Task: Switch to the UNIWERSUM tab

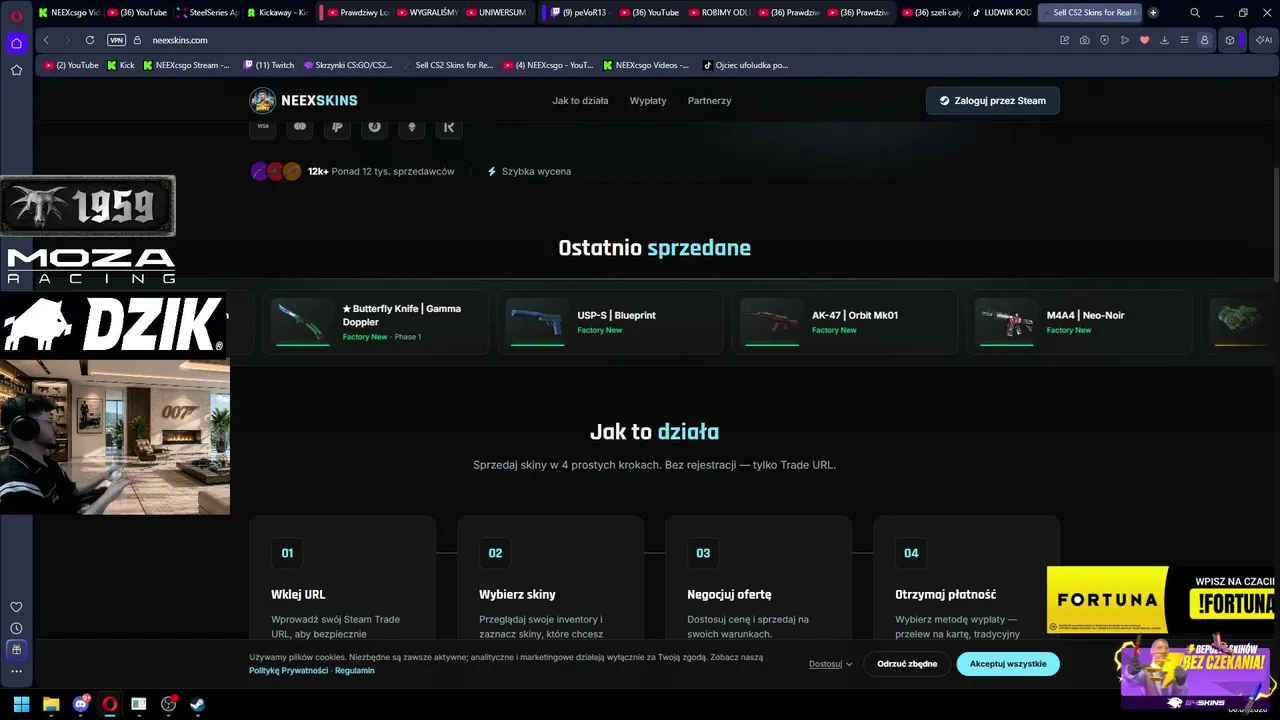Action: 497,13
